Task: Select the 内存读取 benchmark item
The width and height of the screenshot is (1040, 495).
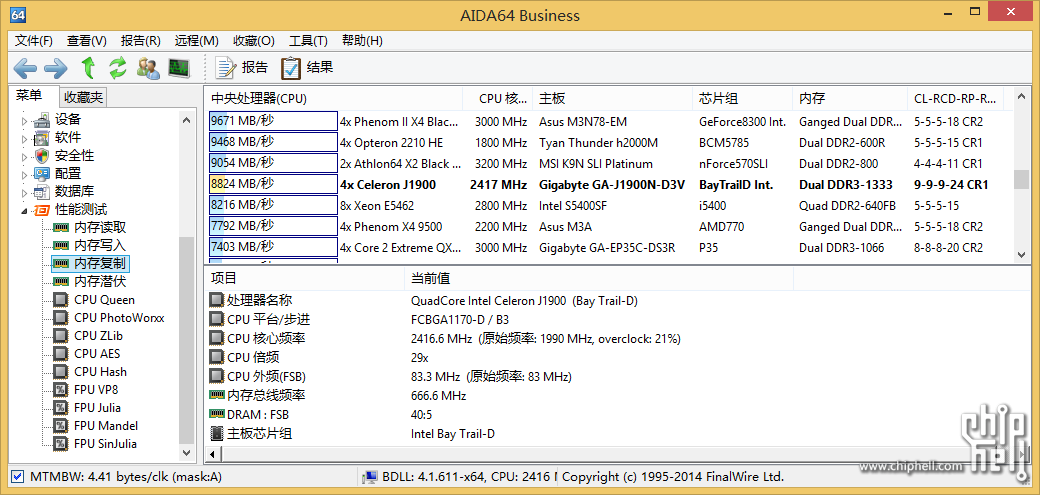Action: tap(100, 228)
